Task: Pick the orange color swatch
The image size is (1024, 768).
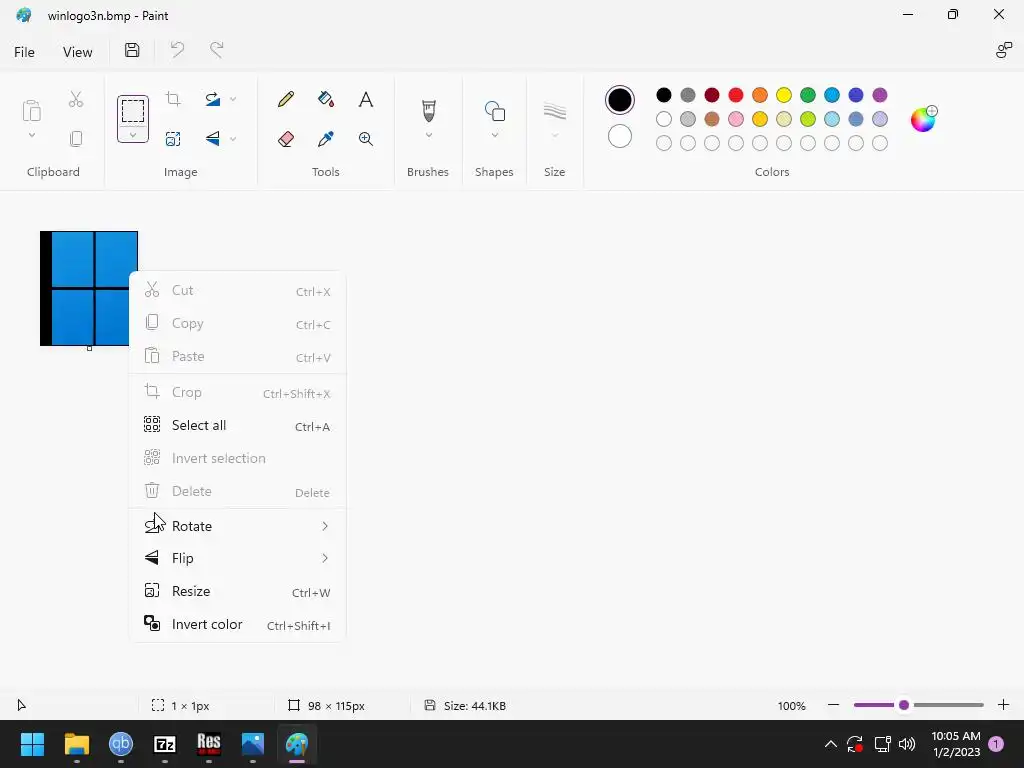Action: (x=760, y=95)
